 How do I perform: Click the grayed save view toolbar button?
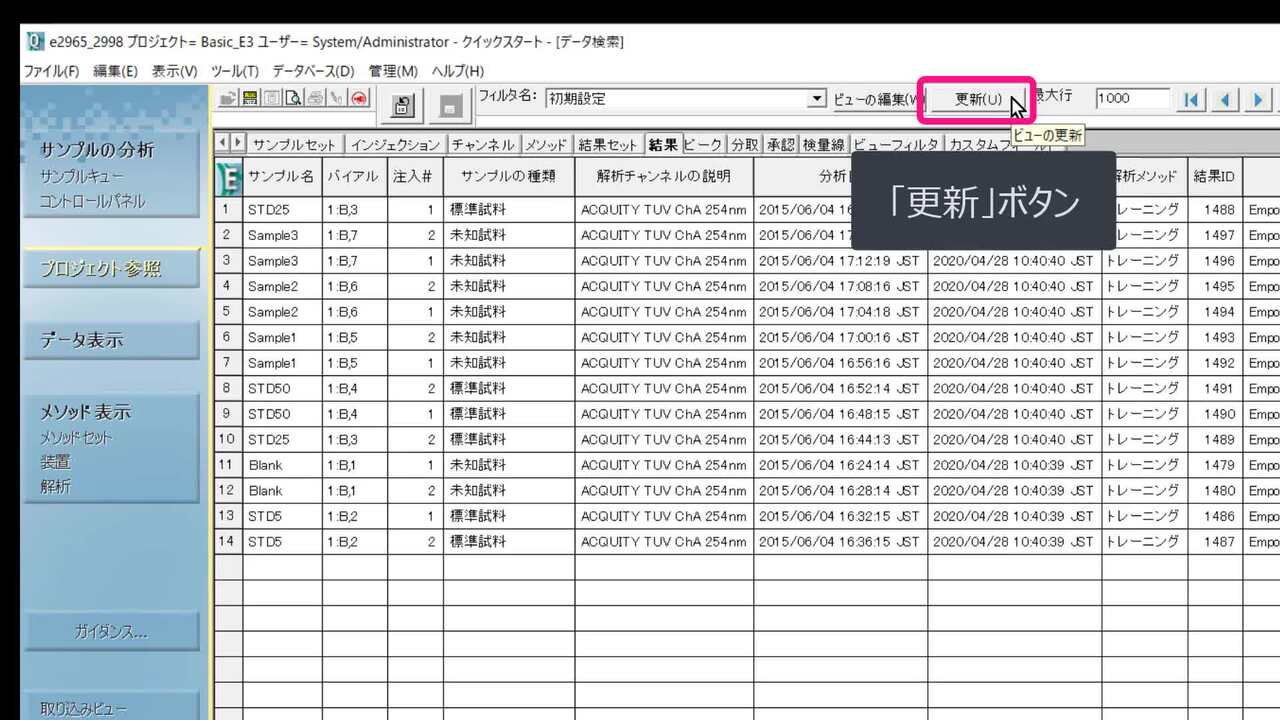pyautogui.click(x=451, y=106)
